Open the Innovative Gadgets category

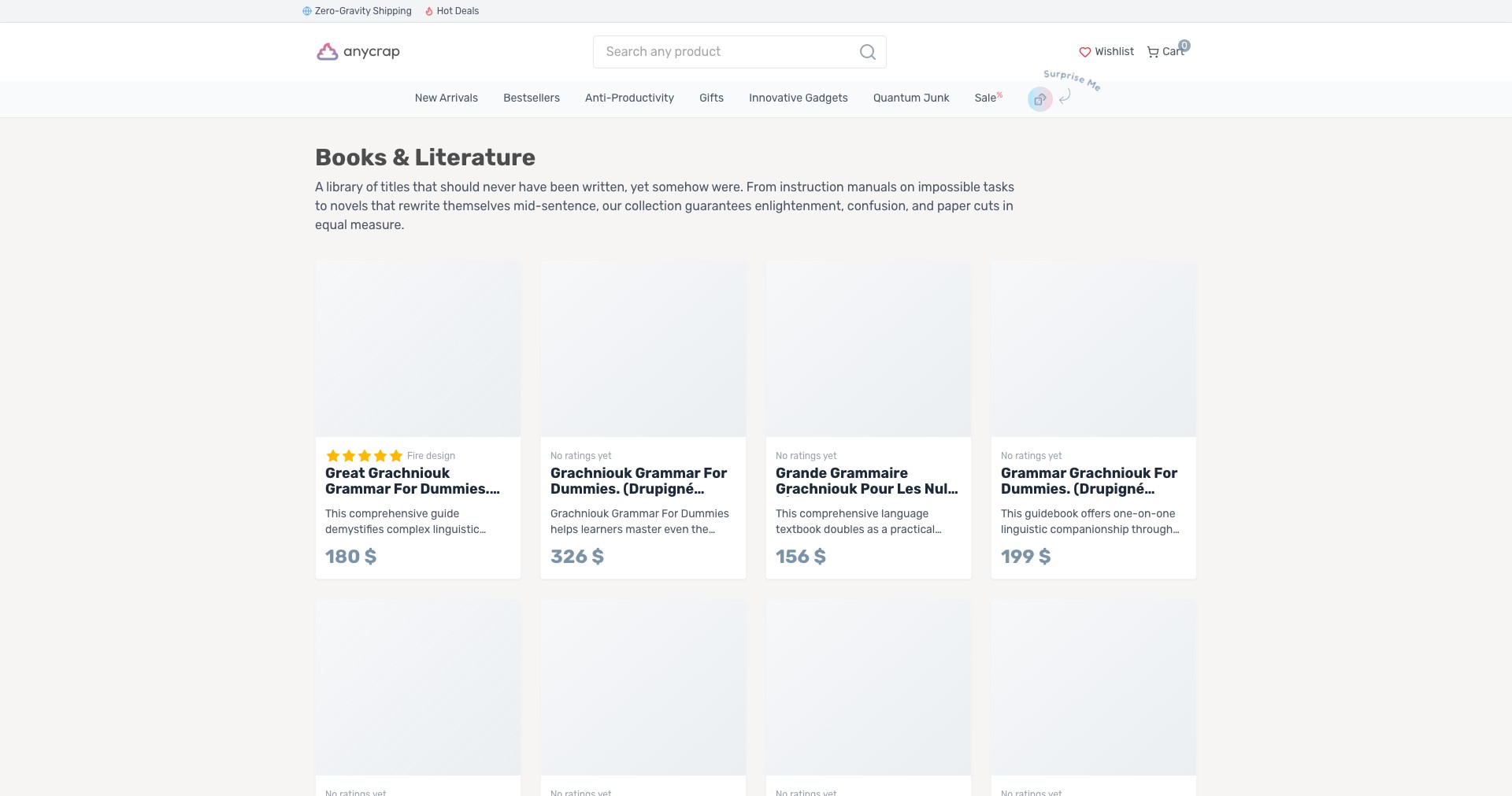pos(799,98)
